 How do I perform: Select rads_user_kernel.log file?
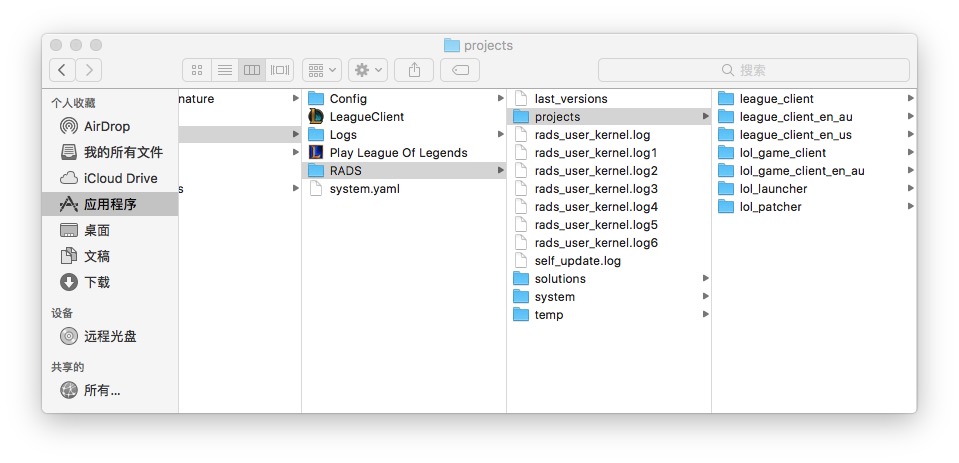609,135
